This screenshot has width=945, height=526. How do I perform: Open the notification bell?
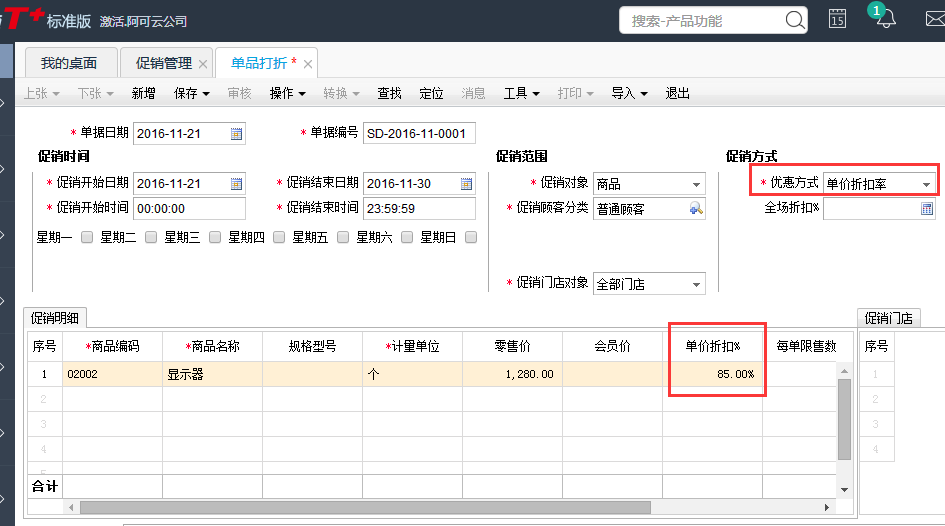[886, 18]
